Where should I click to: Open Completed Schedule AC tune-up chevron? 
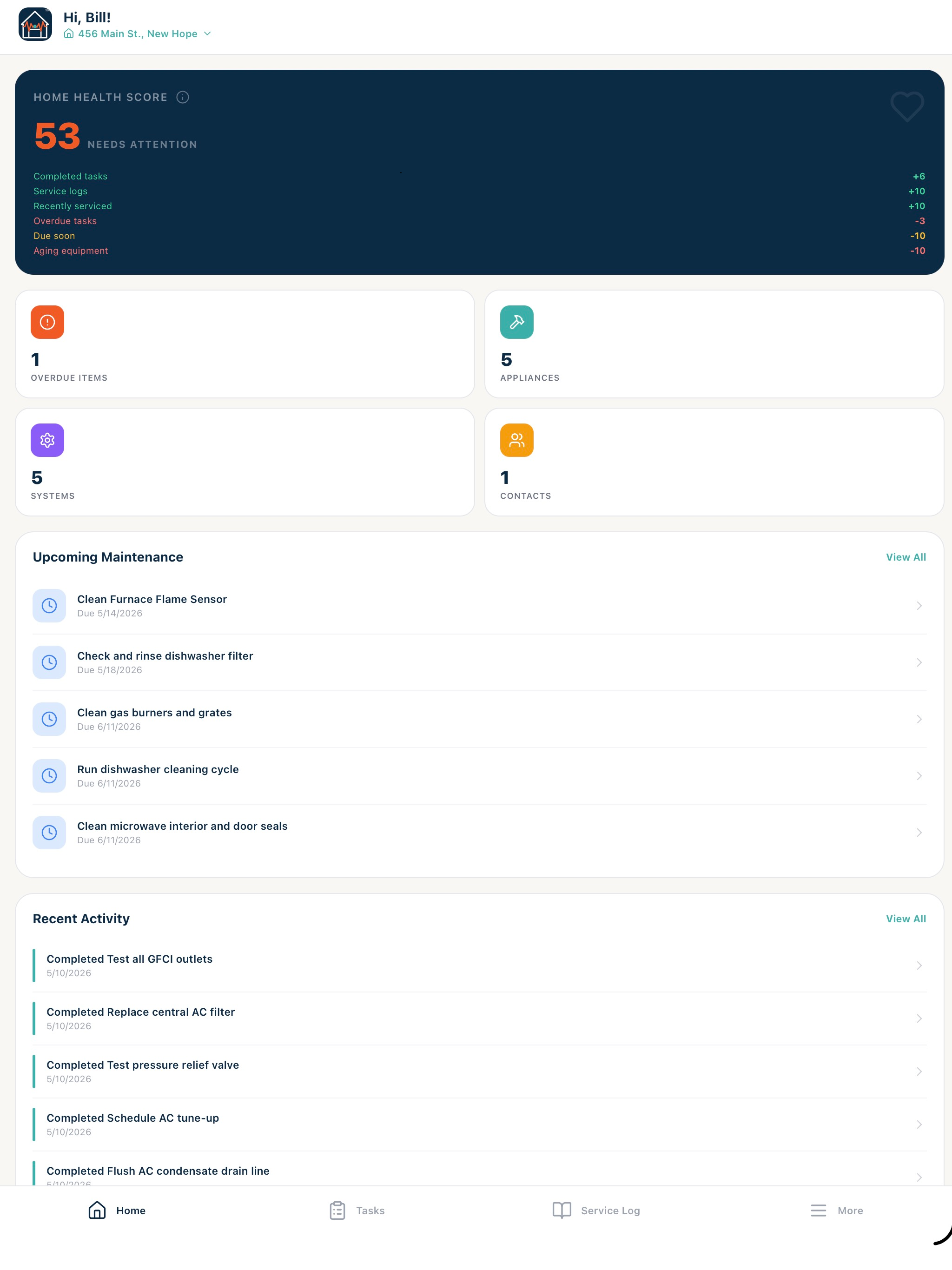click(919, 1125)
